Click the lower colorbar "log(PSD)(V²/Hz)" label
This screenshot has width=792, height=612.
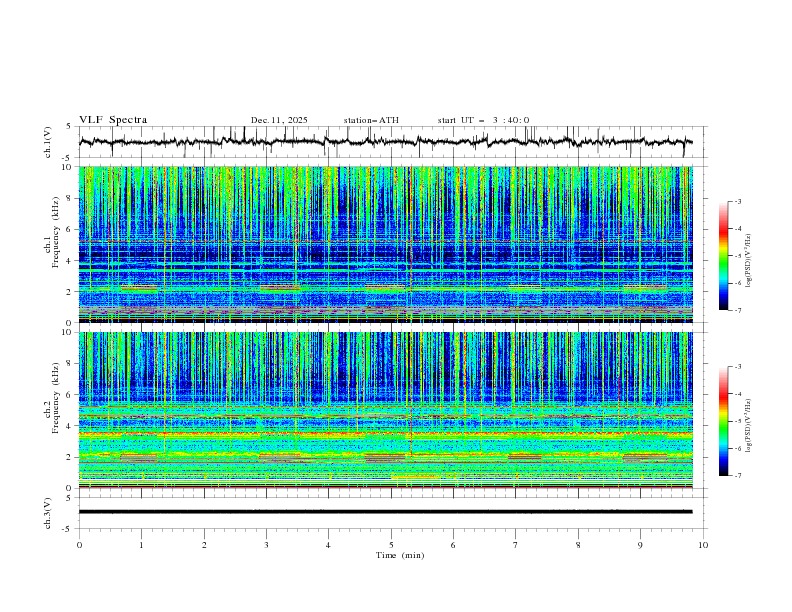[750, 425]
